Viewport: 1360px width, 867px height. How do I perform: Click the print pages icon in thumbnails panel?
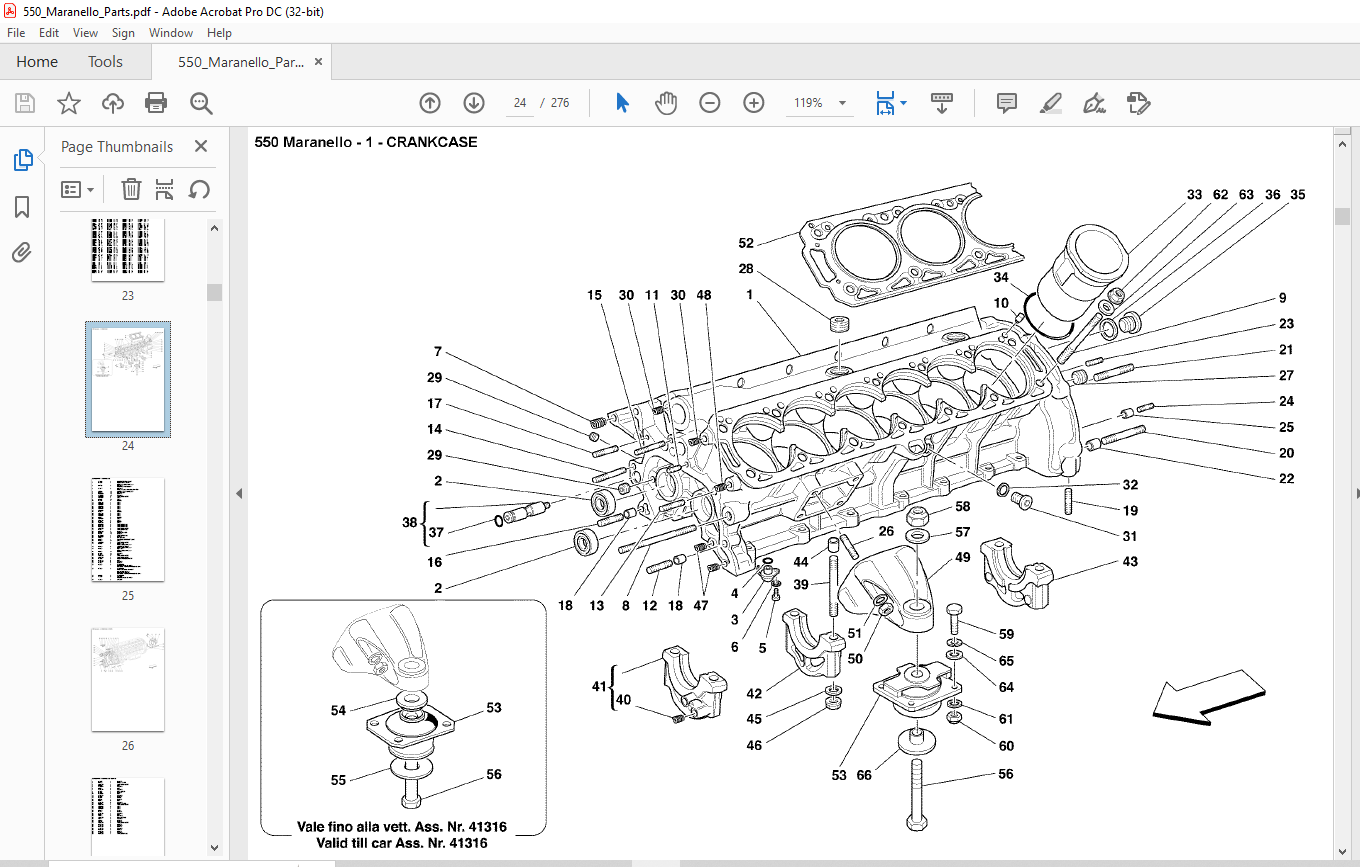tap(165, 189)
